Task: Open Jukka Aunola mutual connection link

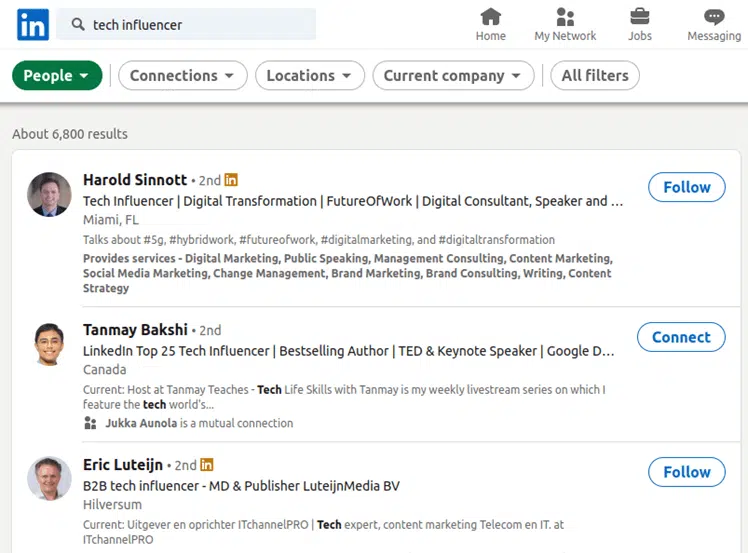Action: (x=141, y=423)
